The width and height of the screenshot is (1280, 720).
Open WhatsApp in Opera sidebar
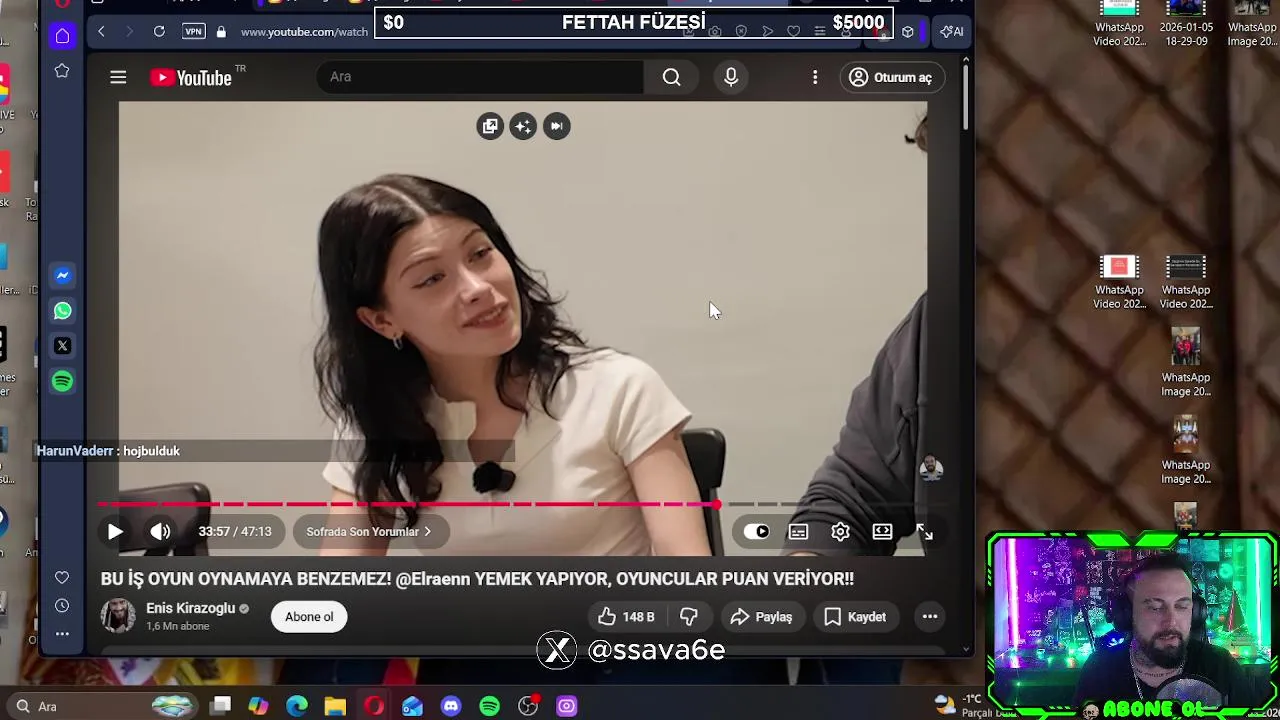point(62,311)
